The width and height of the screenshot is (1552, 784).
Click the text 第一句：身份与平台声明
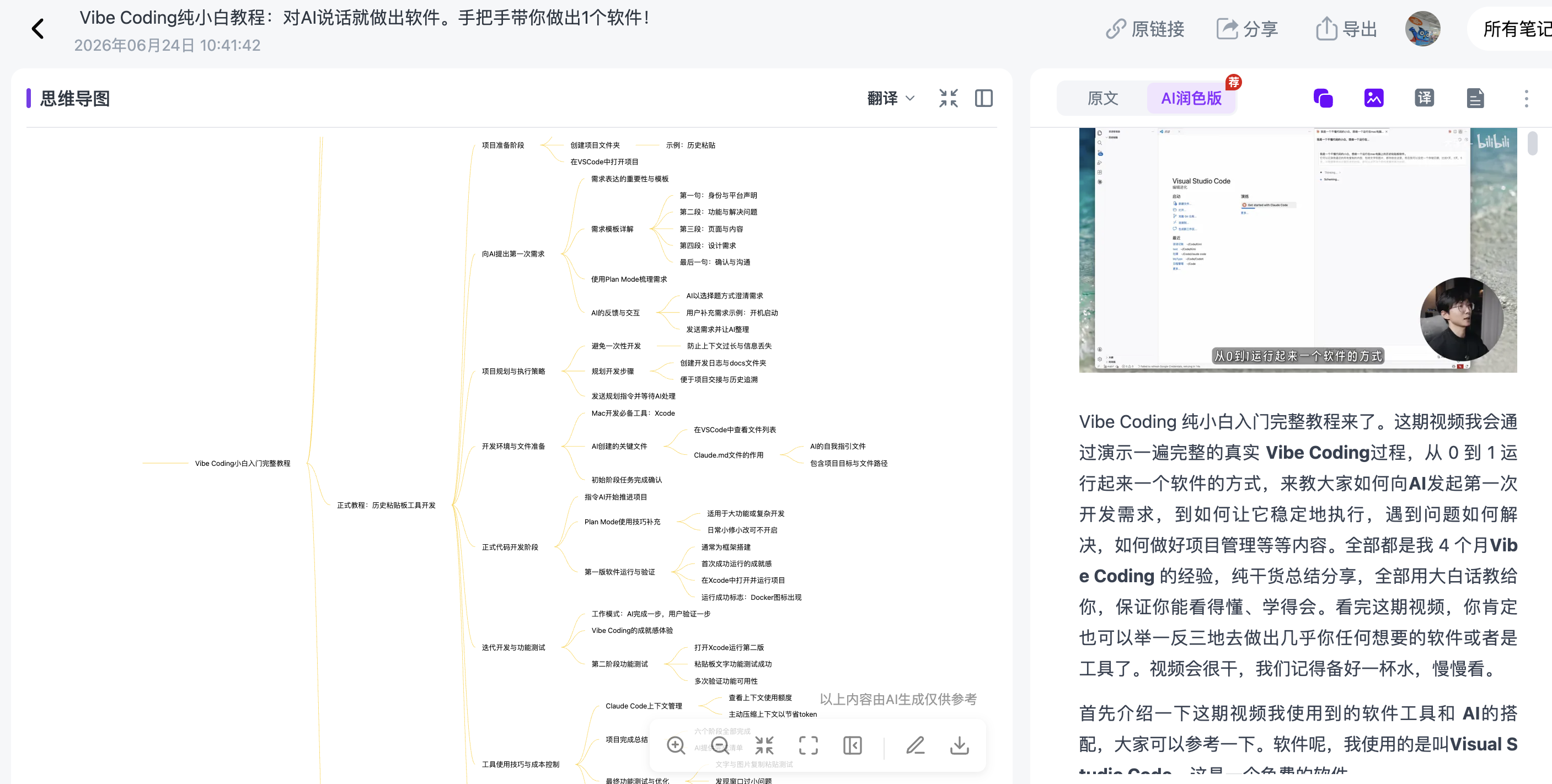point(718,195)
